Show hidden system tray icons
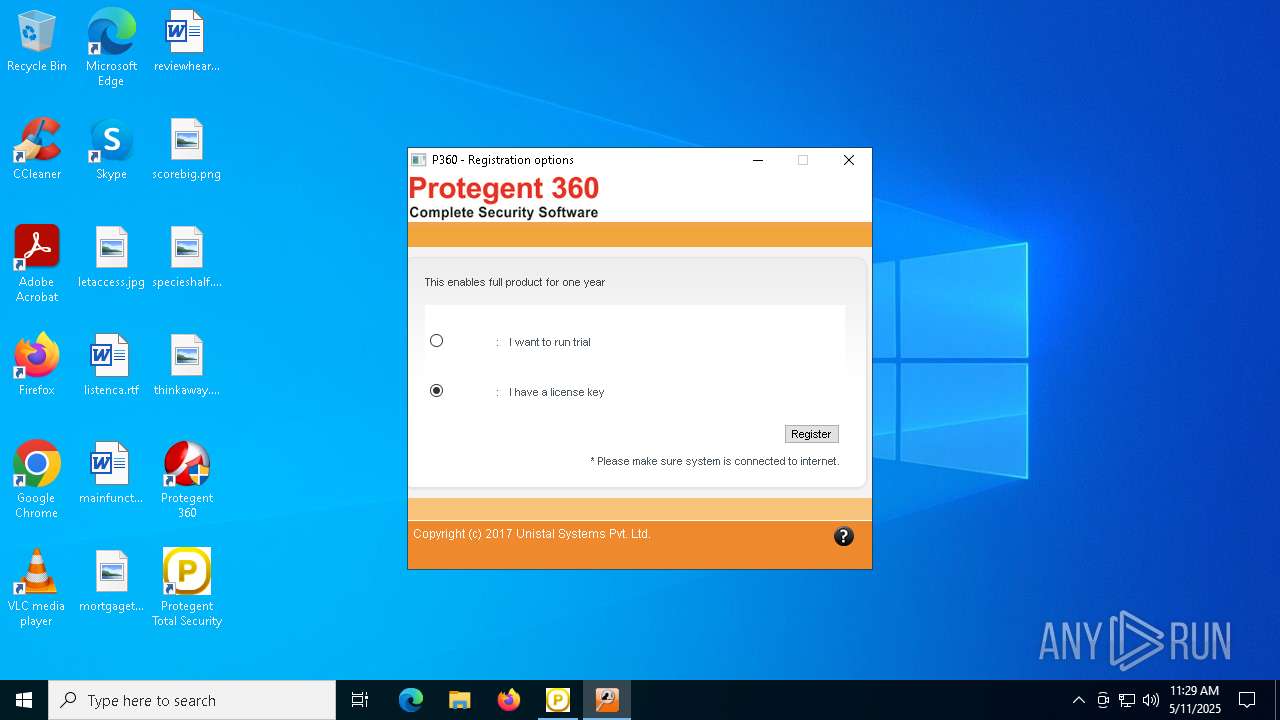Viewport: 1280px width, 720px height. click(x=1078, y=700)
